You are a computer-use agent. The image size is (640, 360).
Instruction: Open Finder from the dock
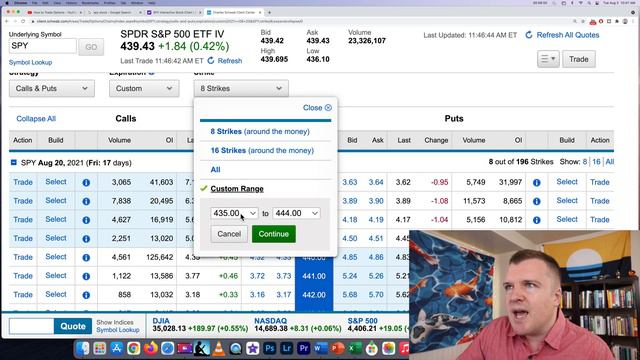coord(83,348)
